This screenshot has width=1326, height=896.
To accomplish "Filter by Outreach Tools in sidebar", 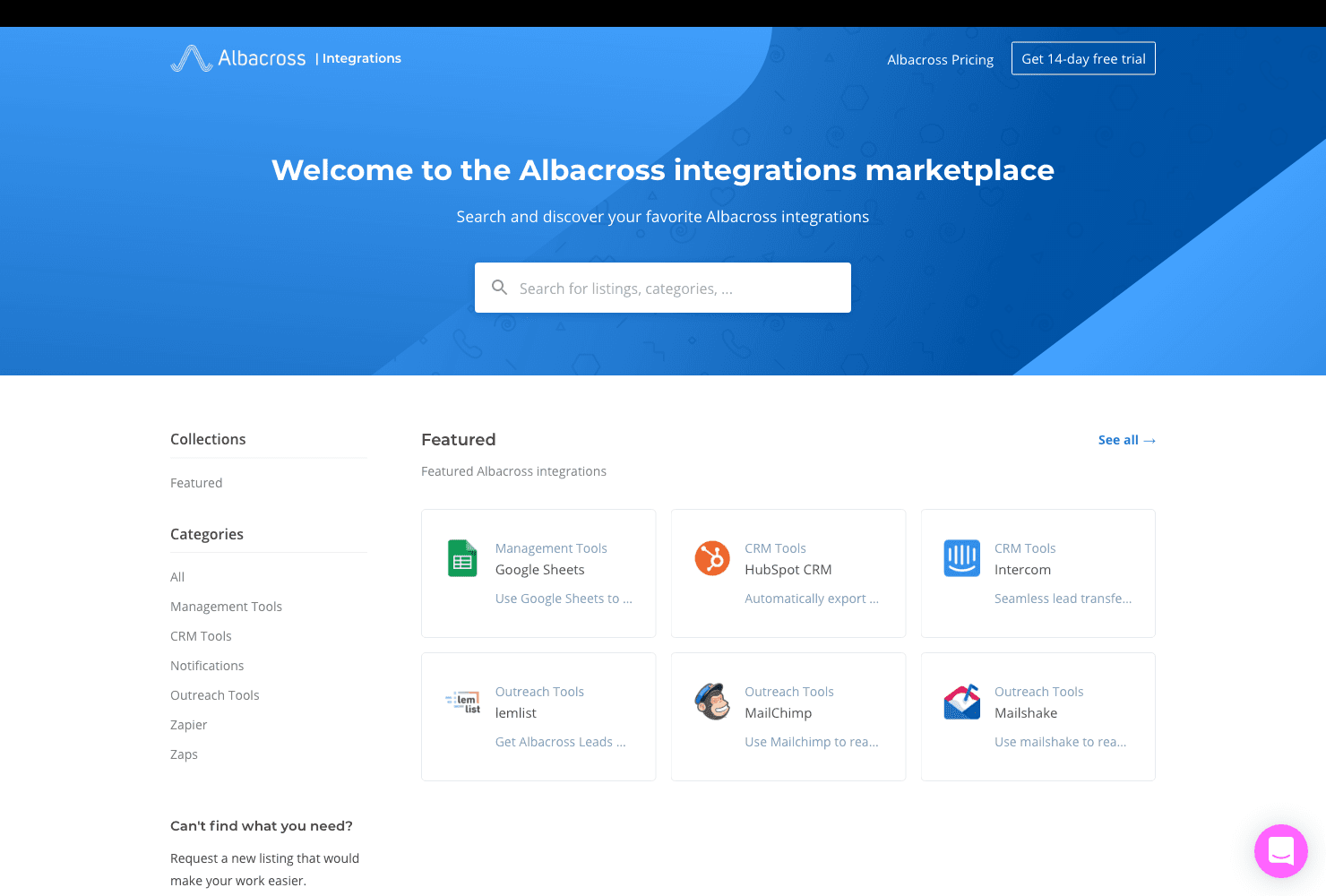I will pyautogui.click(x=215, y=695).
